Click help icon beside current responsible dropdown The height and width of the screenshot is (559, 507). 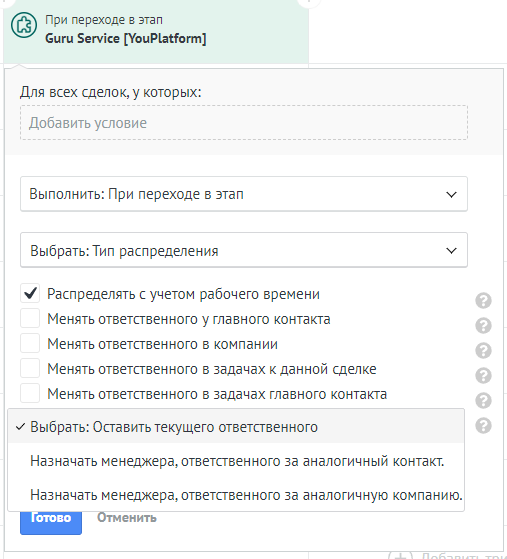483,425
